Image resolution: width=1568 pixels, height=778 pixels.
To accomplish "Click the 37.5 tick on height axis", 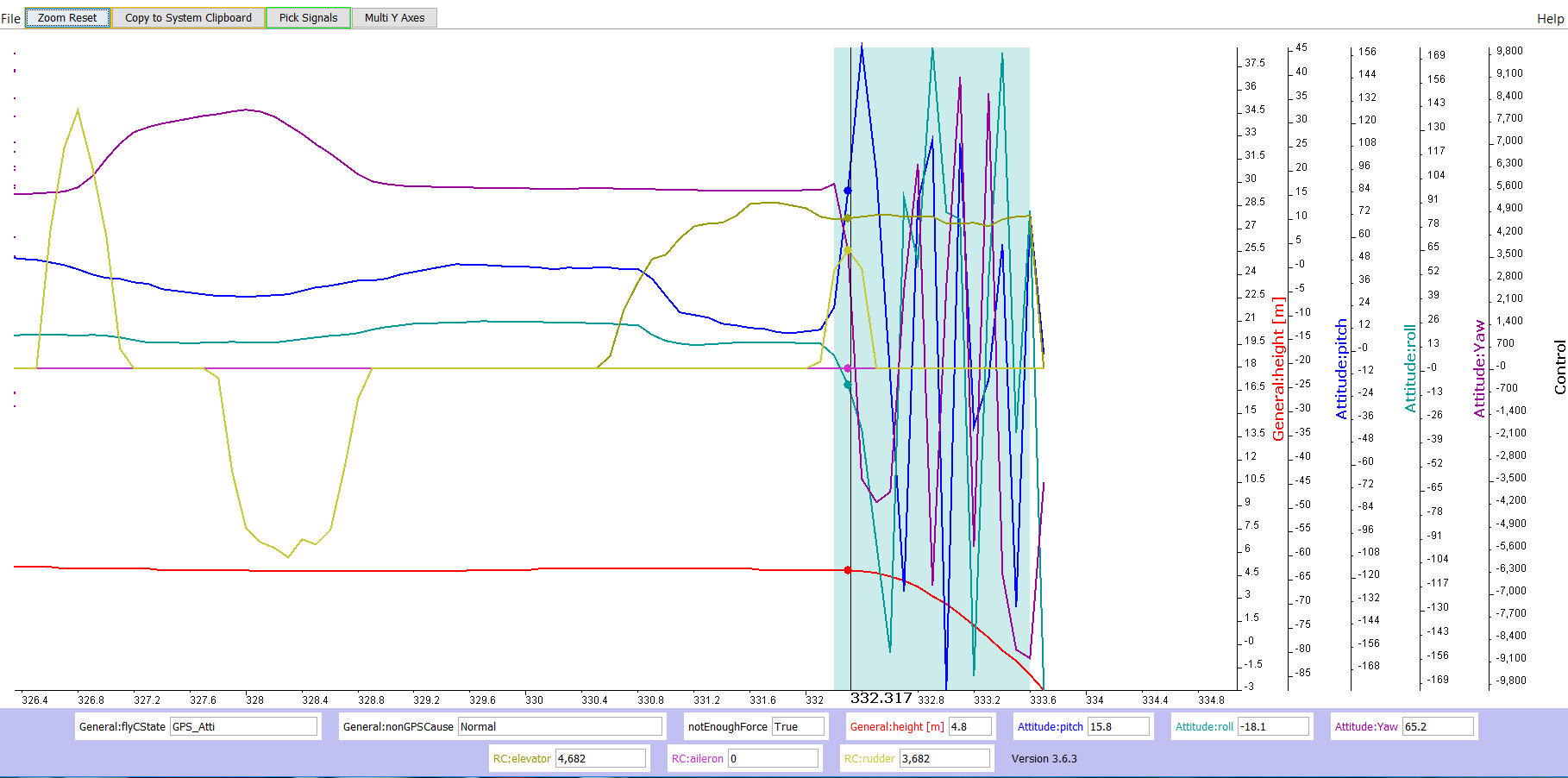I will coord(1255,63).
